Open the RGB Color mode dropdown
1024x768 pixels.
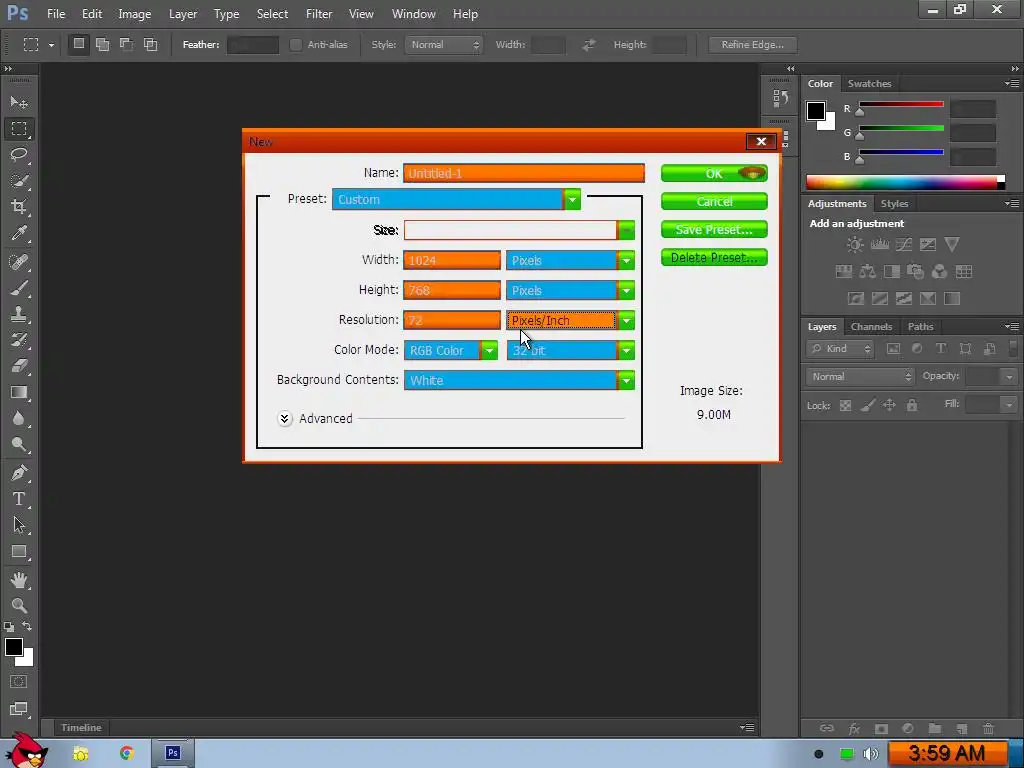451,351
